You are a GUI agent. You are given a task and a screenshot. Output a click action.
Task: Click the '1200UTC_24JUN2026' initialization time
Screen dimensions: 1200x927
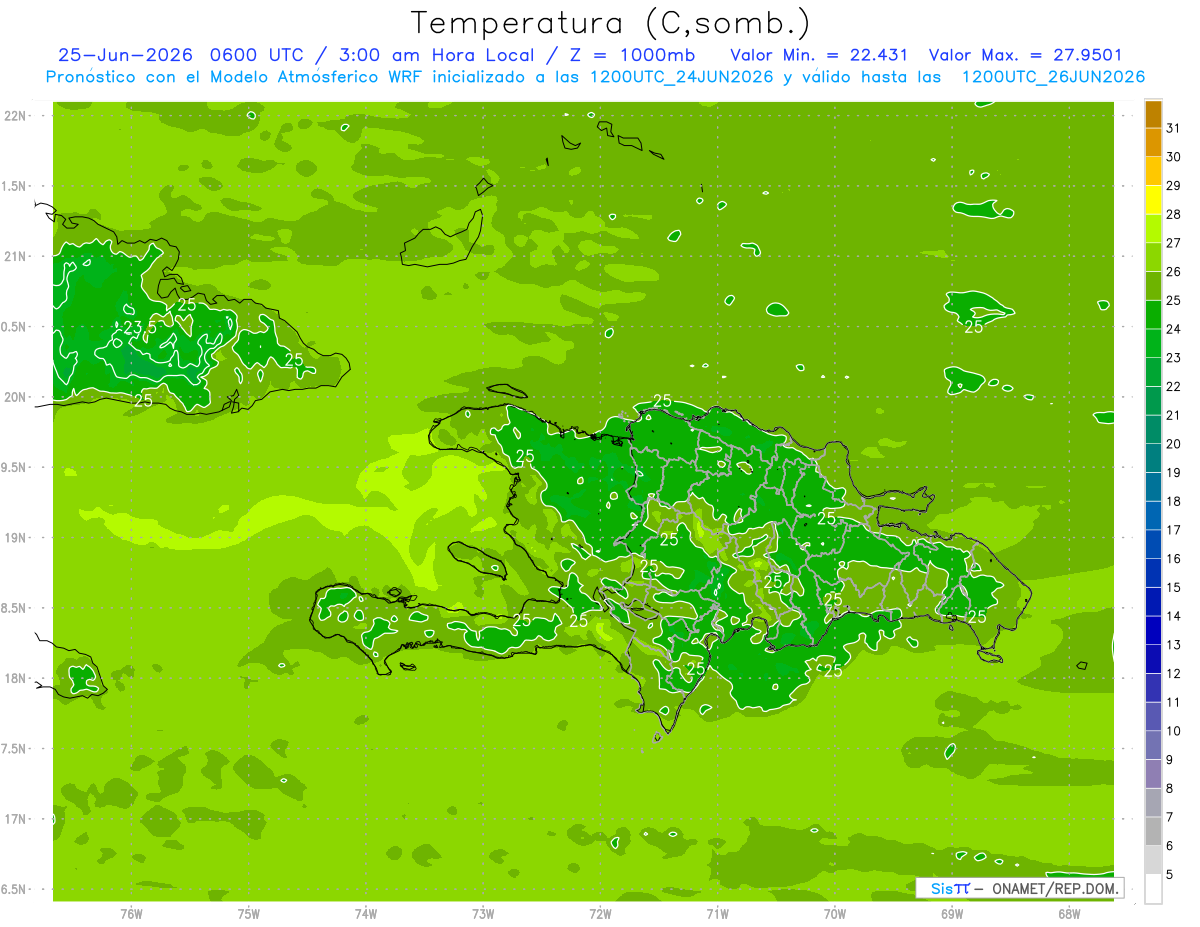tap(682, 77)
